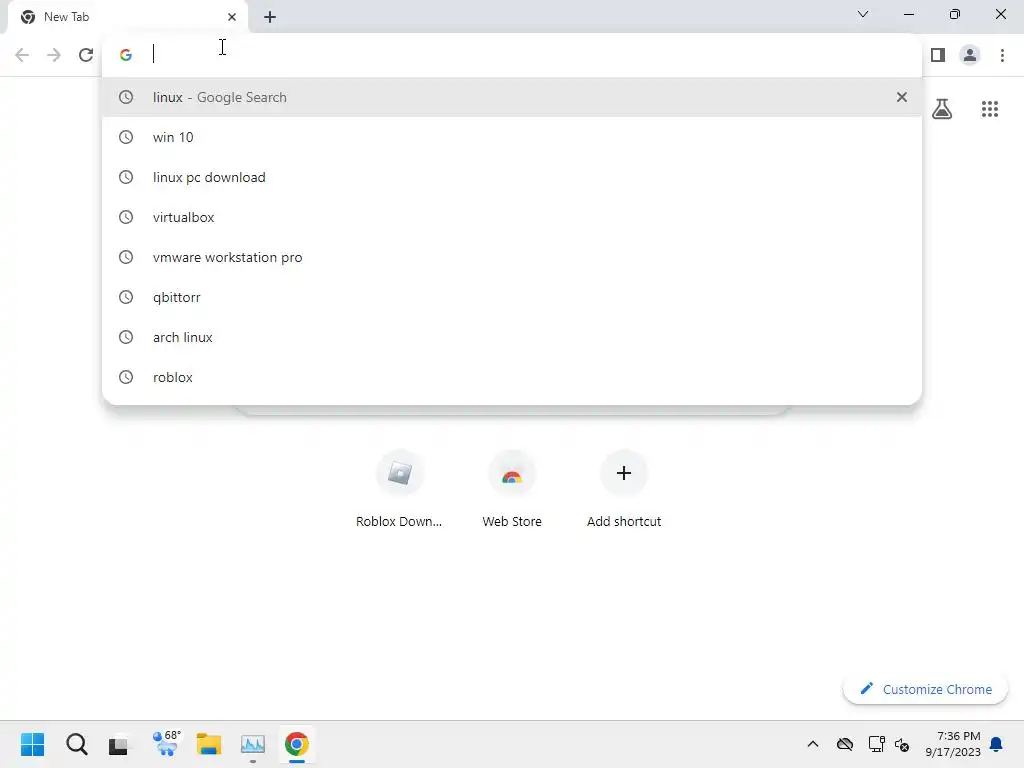1024x768 pixels.
Task: Open the notifications bell
Action: [x=996, y=744]
